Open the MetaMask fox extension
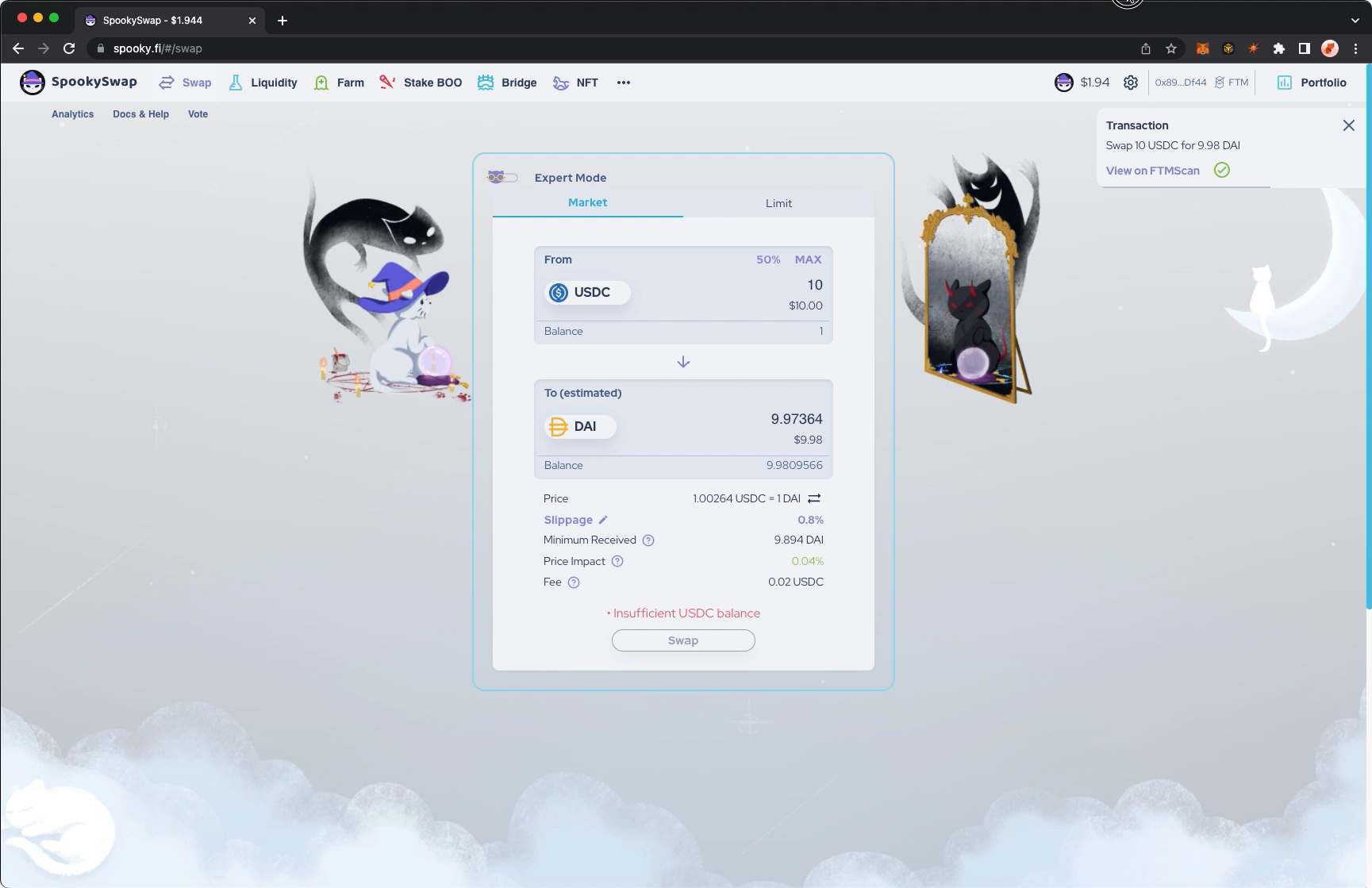The width and height of the screenshot is (1372, 888). pos(1203,48)
